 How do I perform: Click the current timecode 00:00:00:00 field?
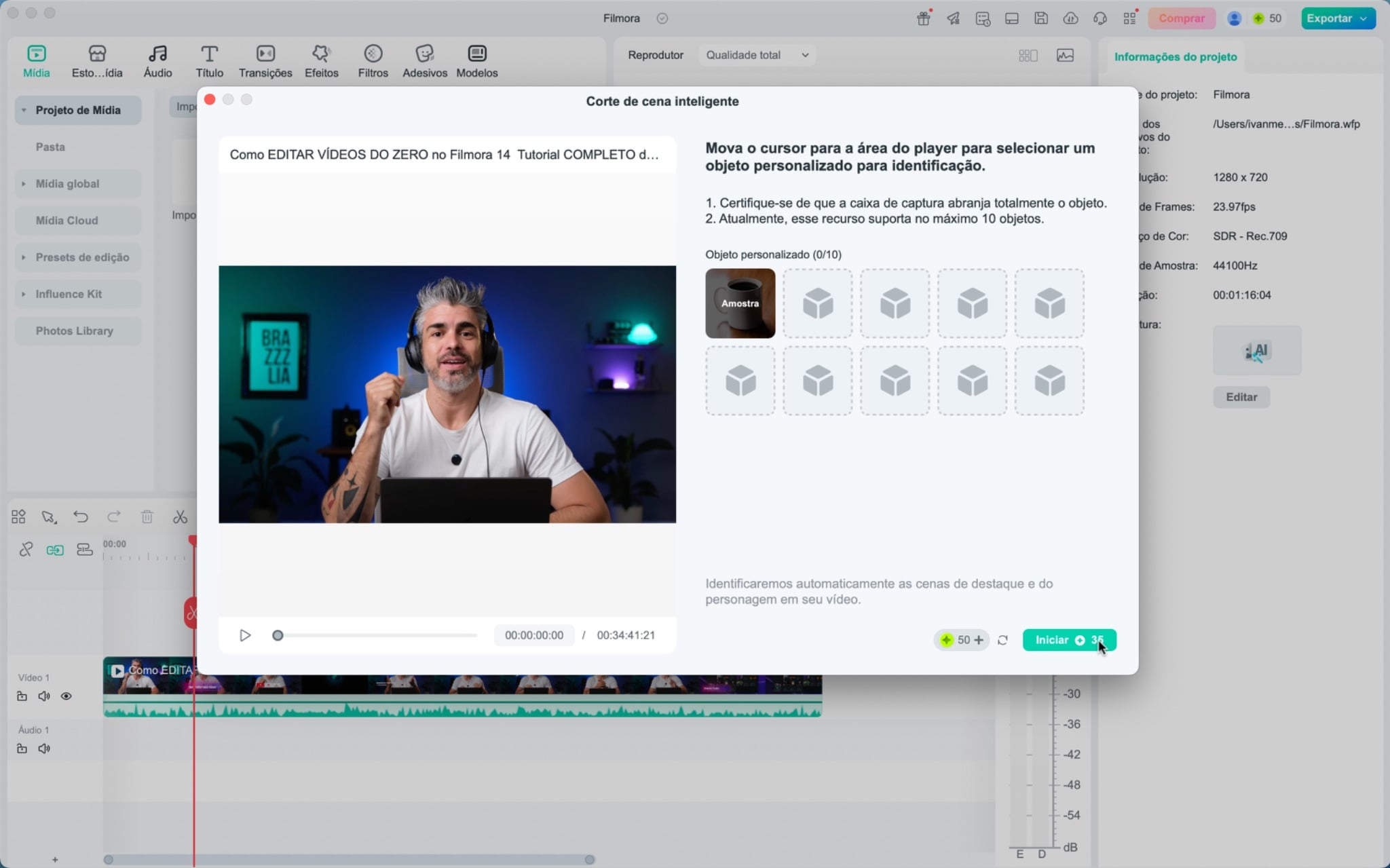pyautogui.click(x=534, y=635)
